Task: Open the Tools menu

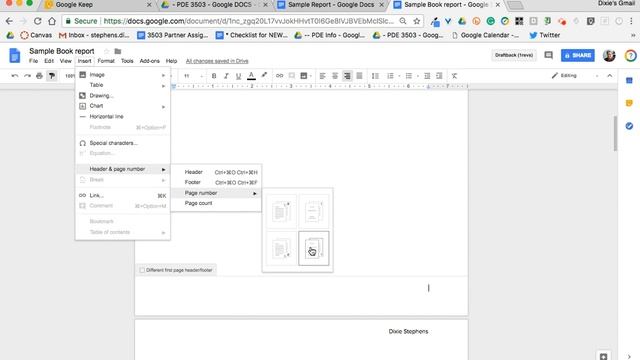Action: coord(127,61)
